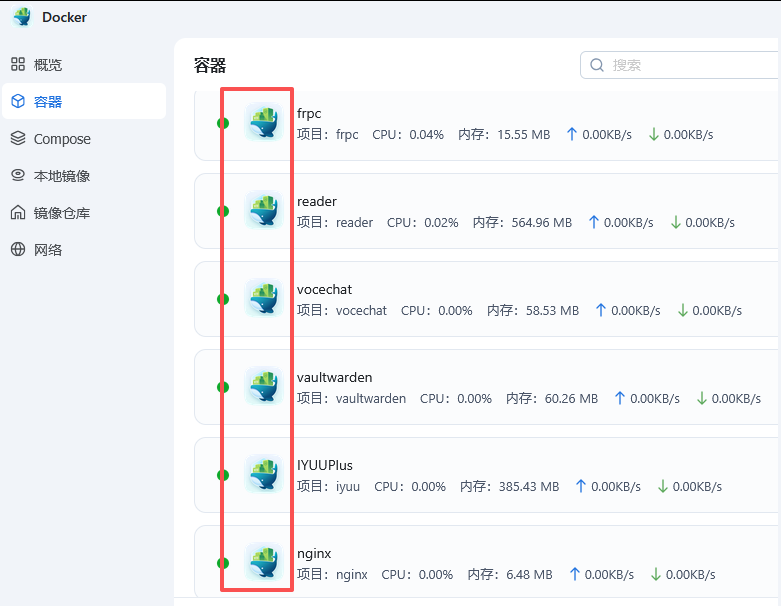Click the 容器 cube icon

pos(18,101)
